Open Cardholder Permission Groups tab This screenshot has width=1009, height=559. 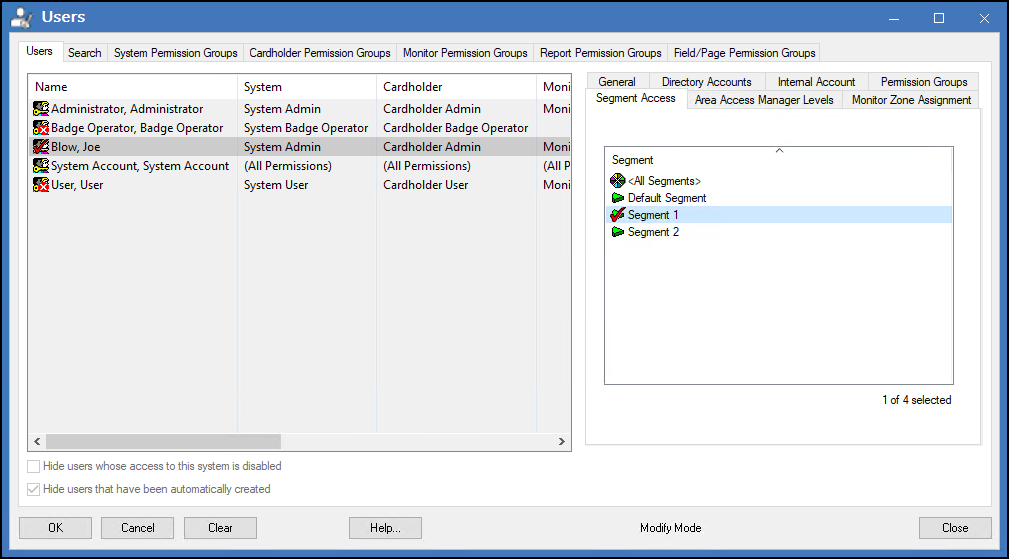coord(320,53)
